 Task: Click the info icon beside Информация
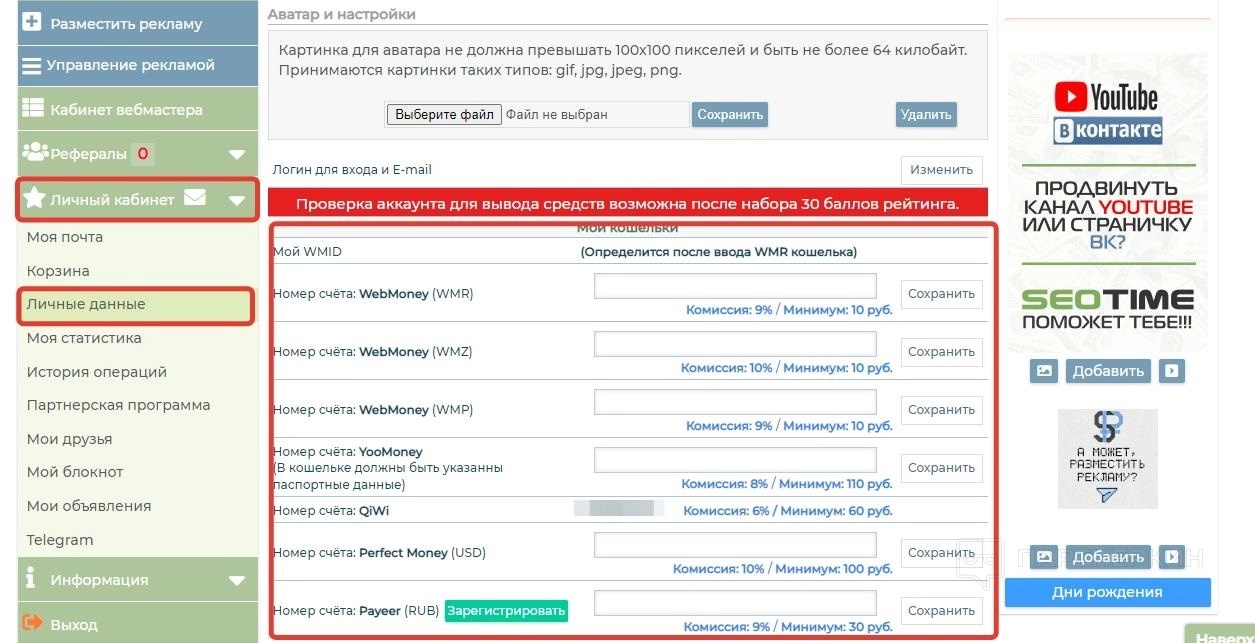[x=31, y=578]
